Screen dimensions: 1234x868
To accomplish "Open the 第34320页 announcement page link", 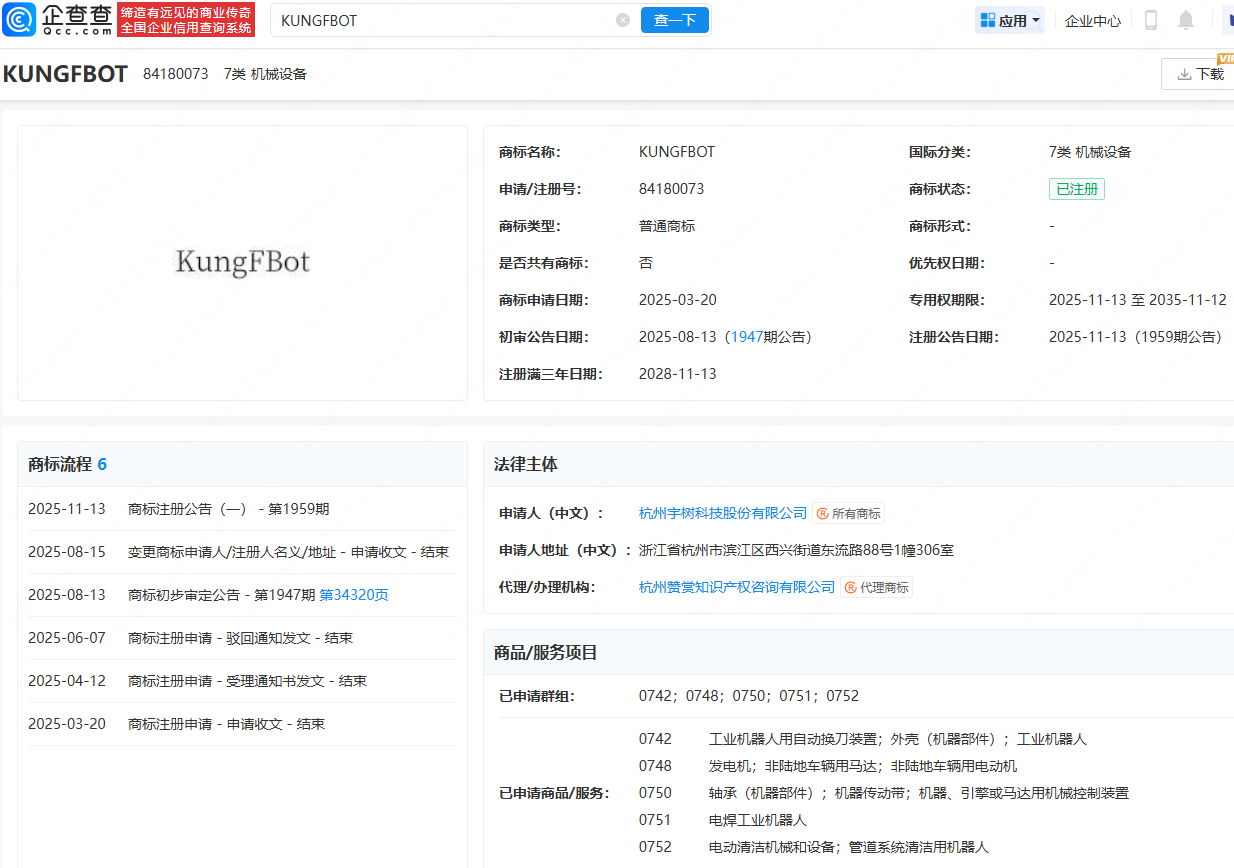I will pyautogui.click(x=353, y=594).
